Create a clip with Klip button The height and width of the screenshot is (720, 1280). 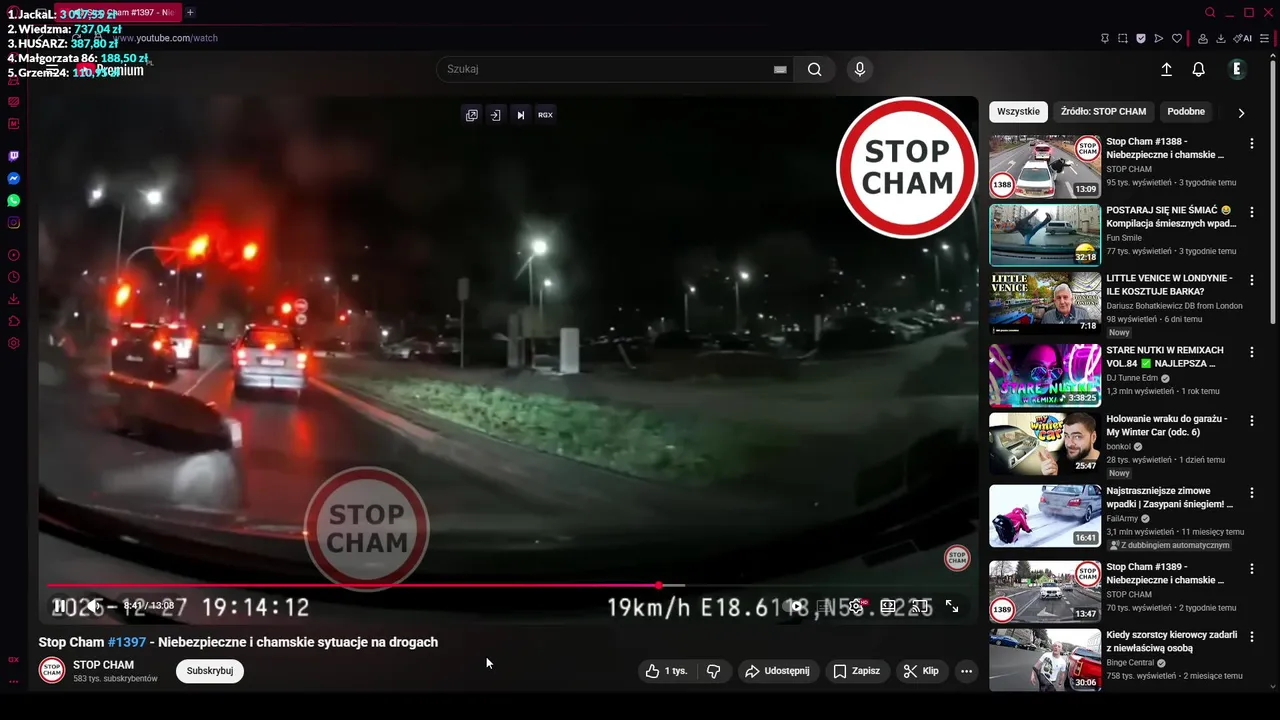click(921, 671)
